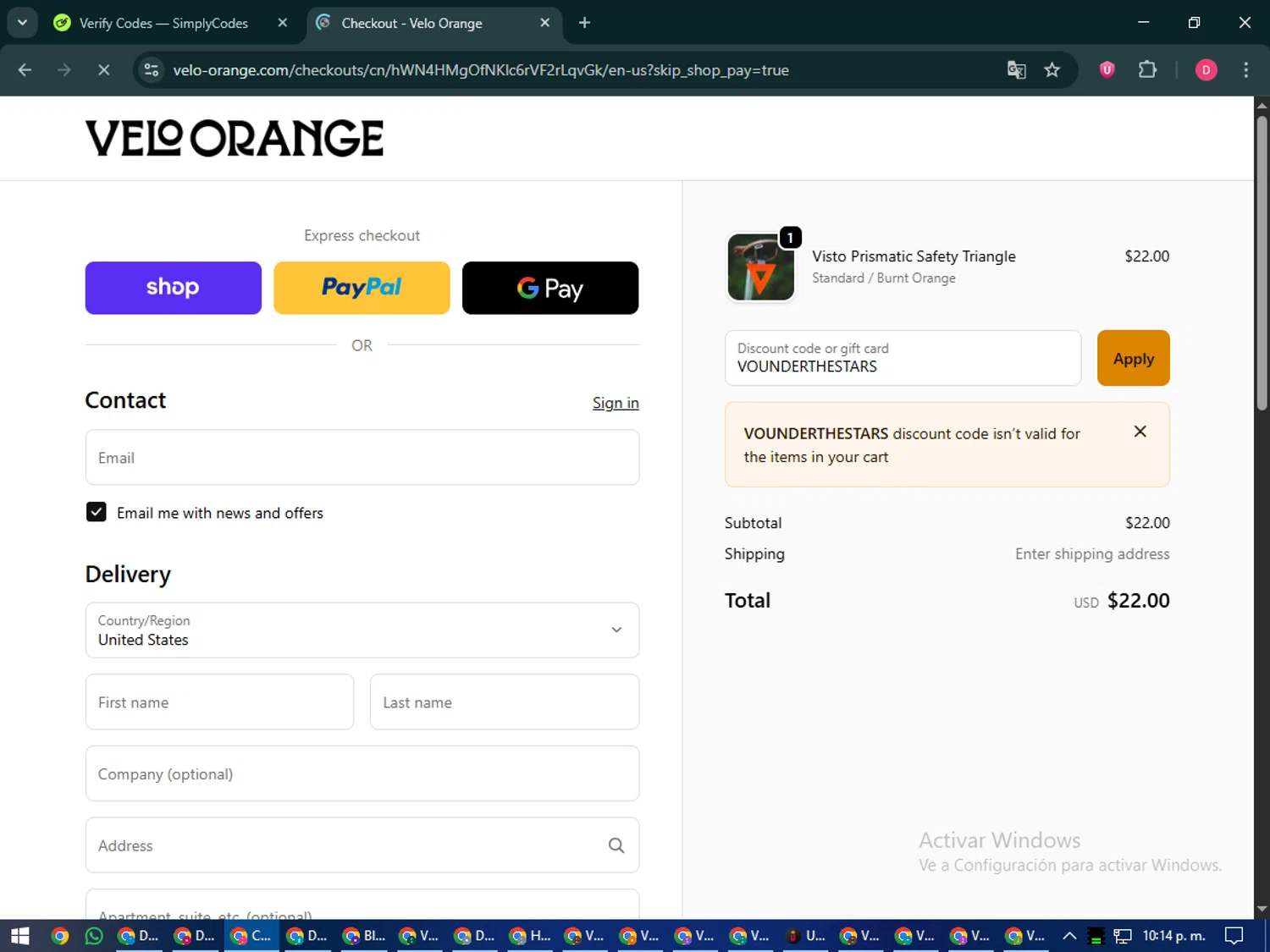Click the USD $22.00 total amount
The width and height of the screenshot is (1270, 952).
point(1121,601)
